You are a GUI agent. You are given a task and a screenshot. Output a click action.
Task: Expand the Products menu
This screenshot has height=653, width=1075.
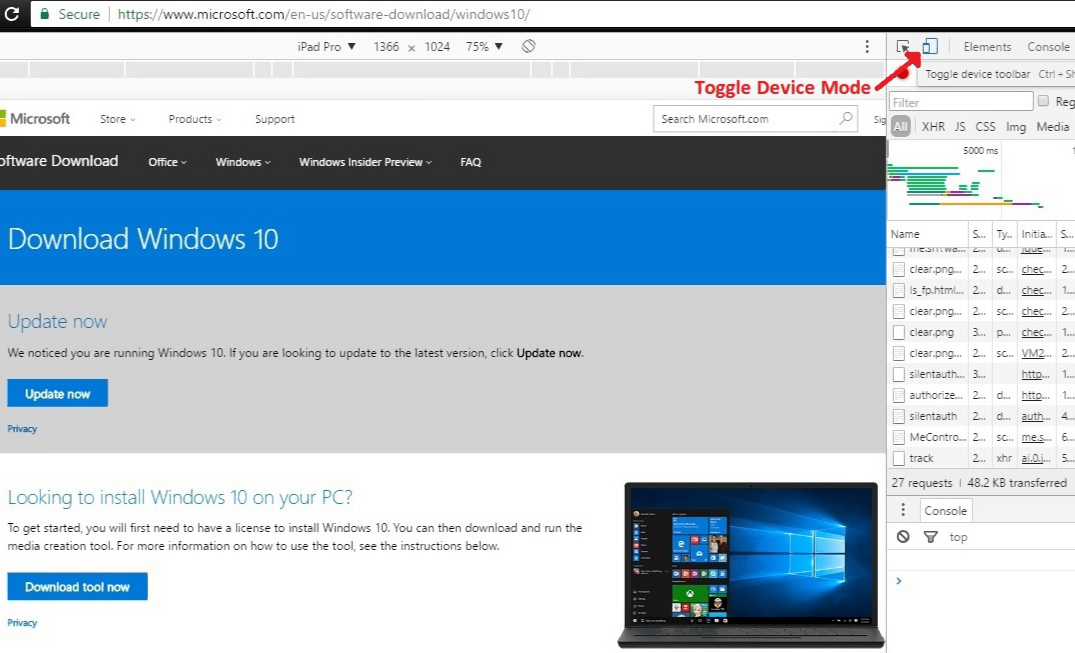195,119
